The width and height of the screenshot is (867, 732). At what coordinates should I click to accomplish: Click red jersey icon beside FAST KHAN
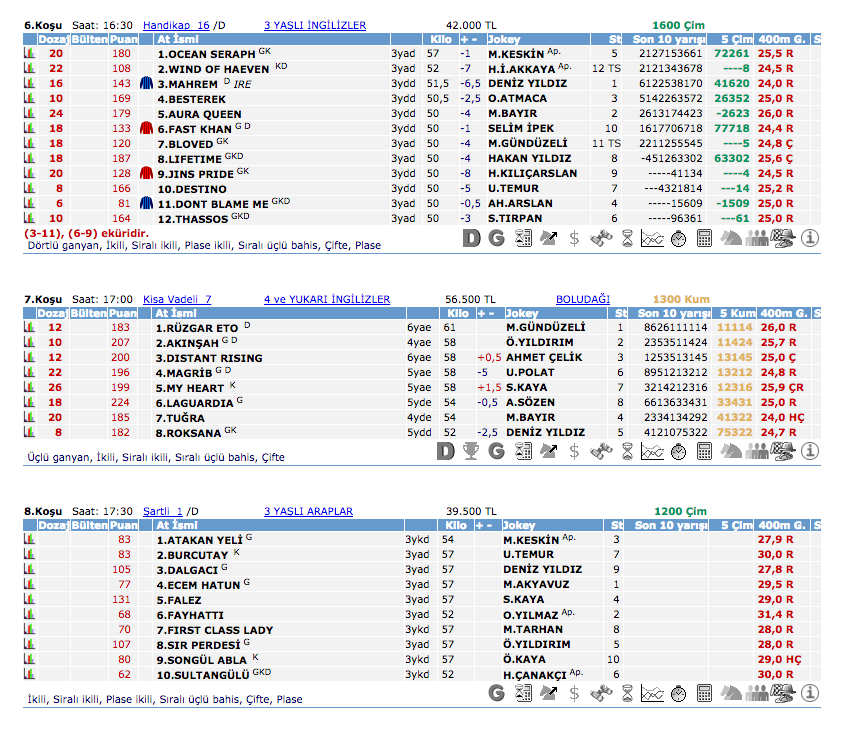(146, 129)
